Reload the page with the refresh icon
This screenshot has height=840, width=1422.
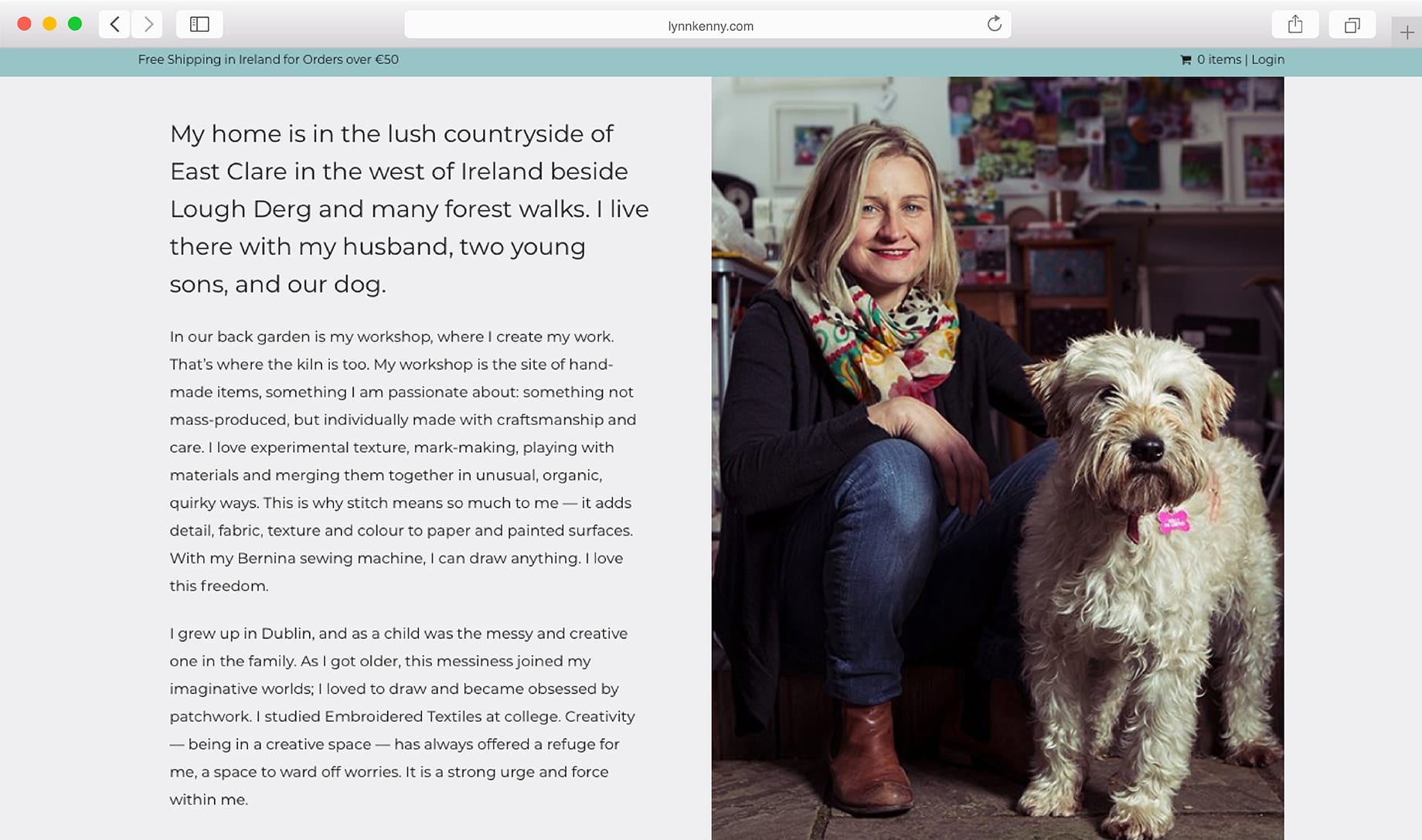point(994,24)
